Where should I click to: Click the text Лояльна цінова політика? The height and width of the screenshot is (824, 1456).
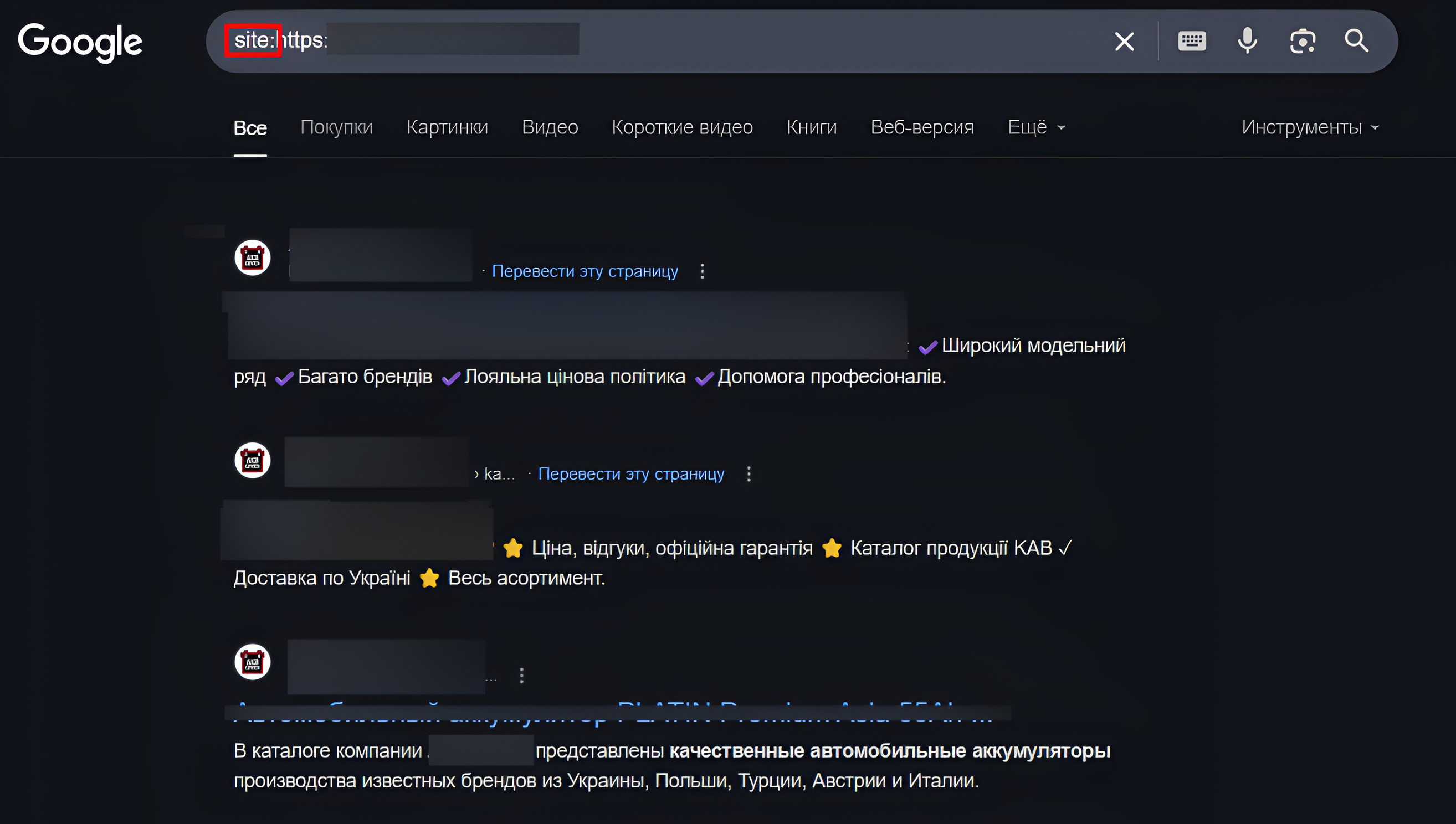[575, 377]
